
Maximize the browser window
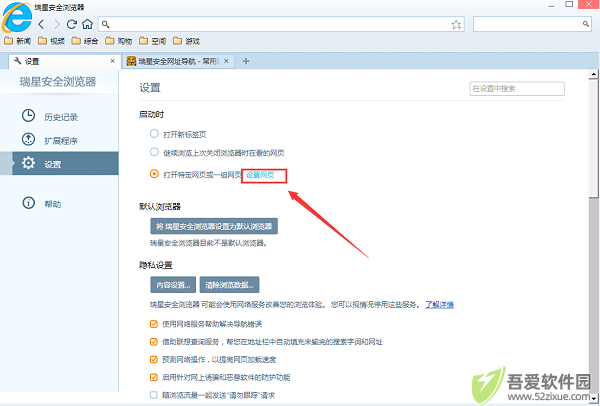pos(569,5)
